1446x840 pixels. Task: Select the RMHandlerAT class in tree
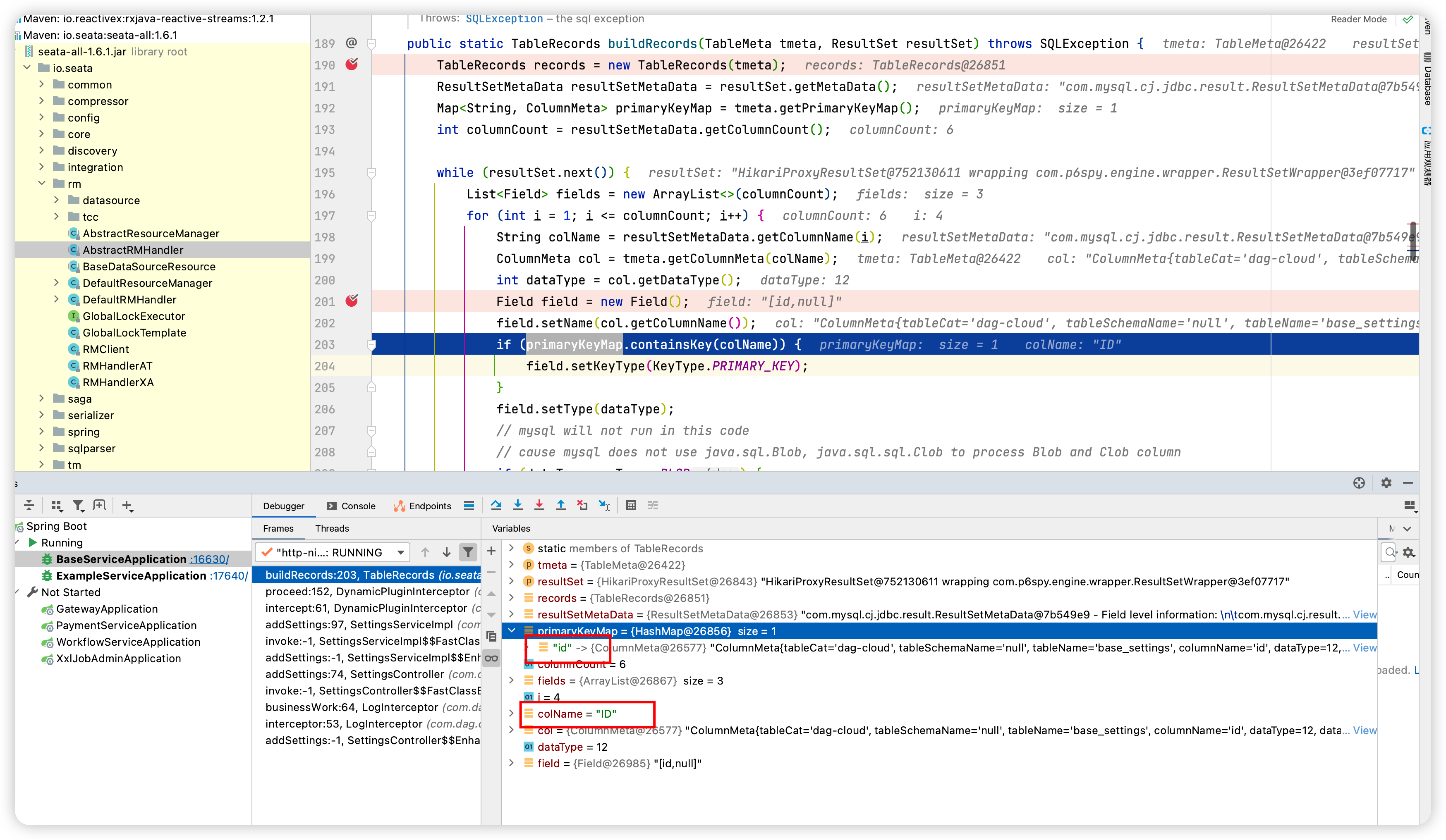click(117, 366)
